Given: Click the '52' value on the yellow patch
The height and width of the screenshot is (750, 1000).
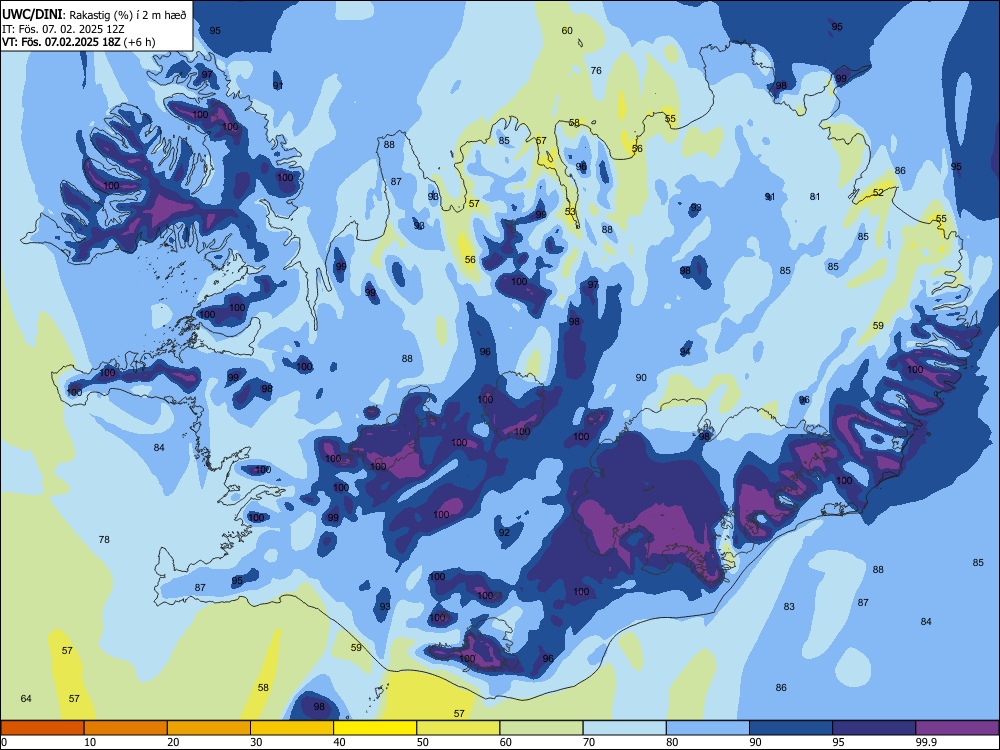Looking at the screenshot, I should [x=878, y=192].
